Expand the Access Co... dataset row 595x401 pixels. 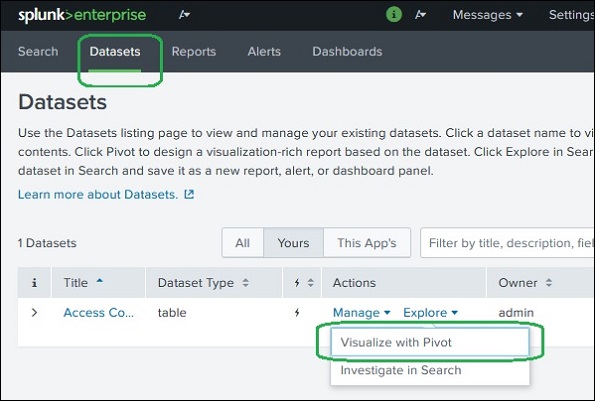click(34, 313)
